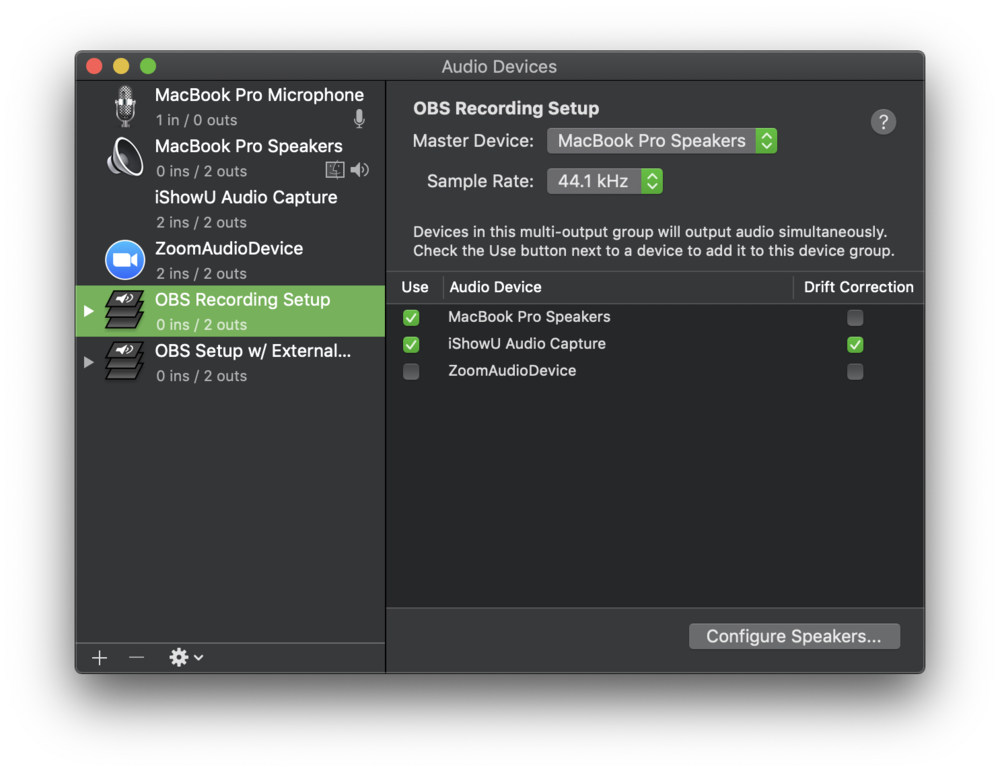Click the default sound output speaker icon
This screenshot has width=1000, height=773.
coord(360,170)
